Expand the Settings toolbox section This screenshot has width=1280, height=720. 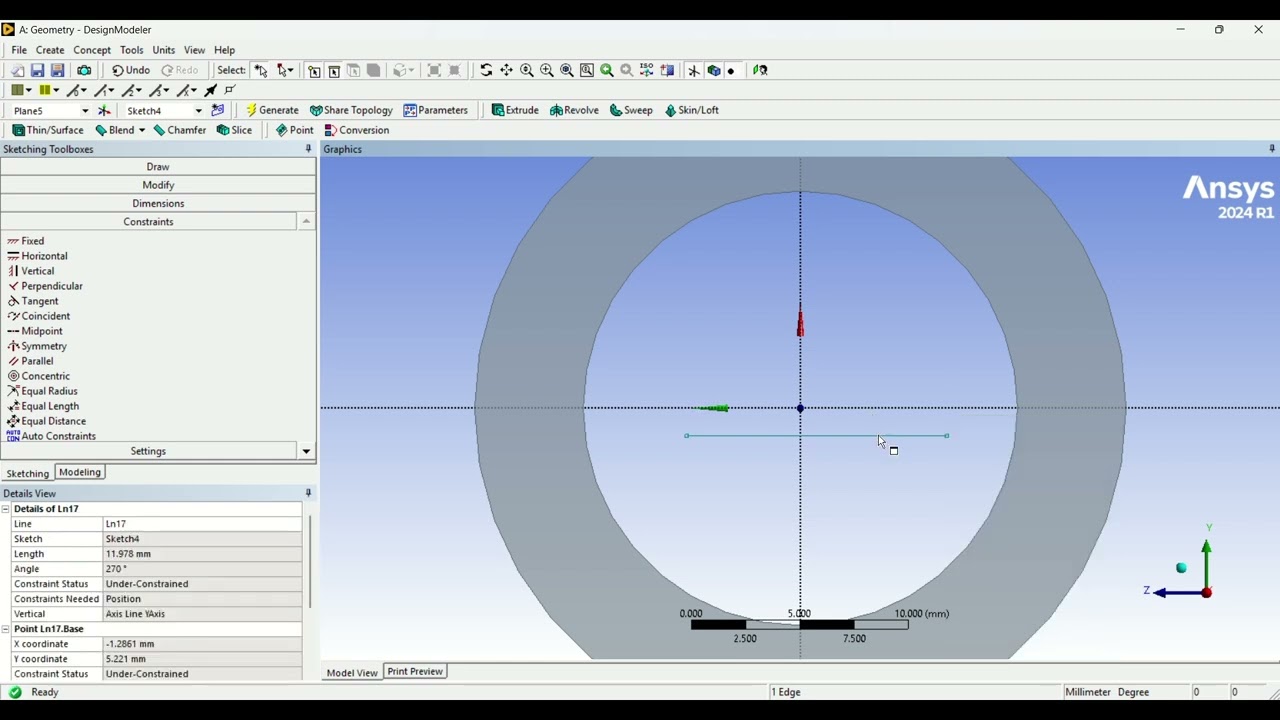coord(148,451)
